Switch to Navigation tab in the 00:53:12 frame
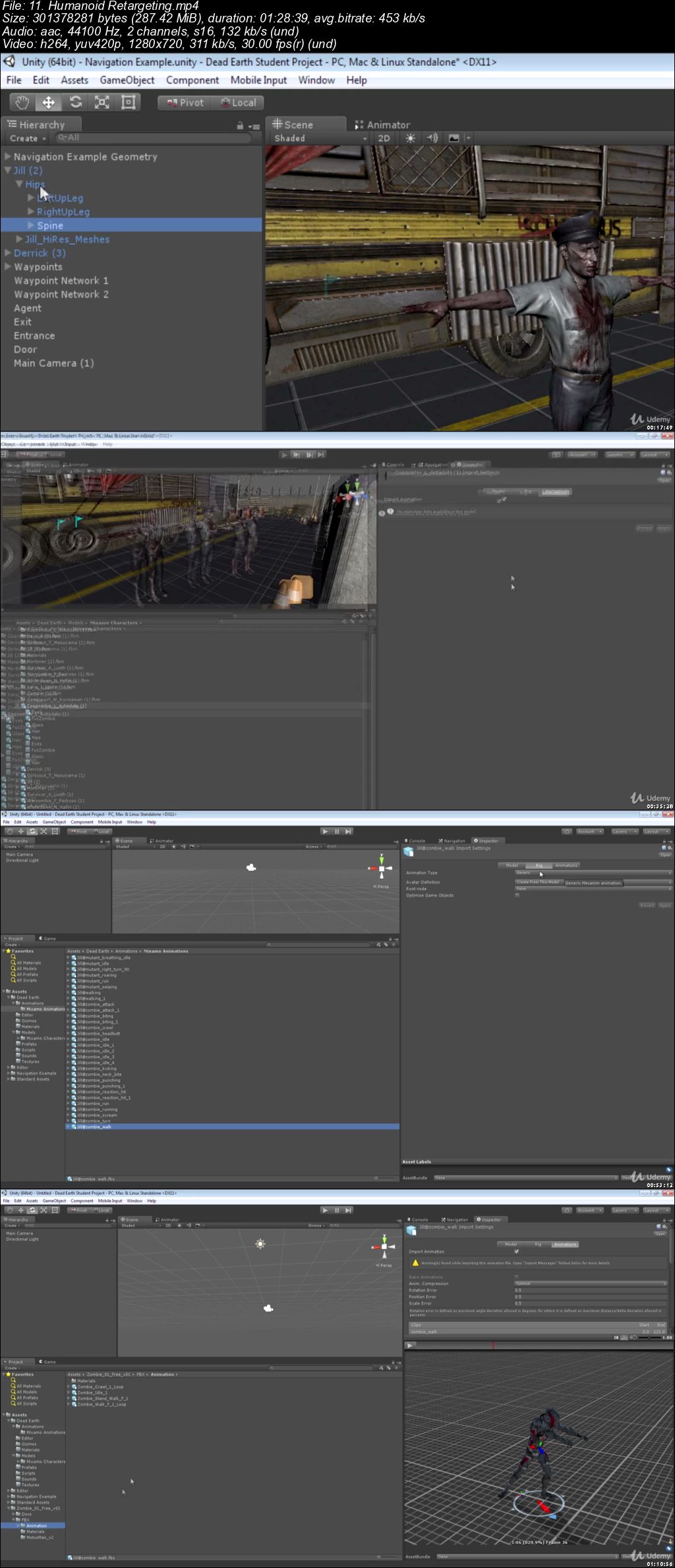 452,841
